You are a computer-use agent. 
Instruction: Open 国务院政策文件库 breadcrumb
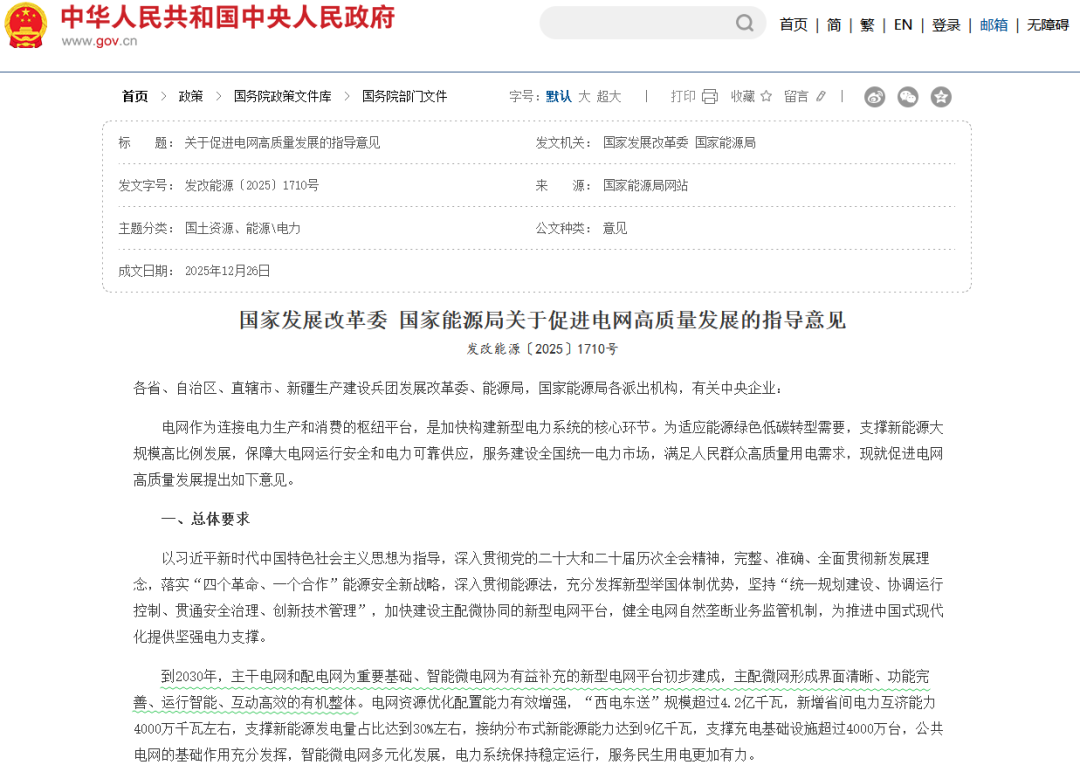coord(282,97)
